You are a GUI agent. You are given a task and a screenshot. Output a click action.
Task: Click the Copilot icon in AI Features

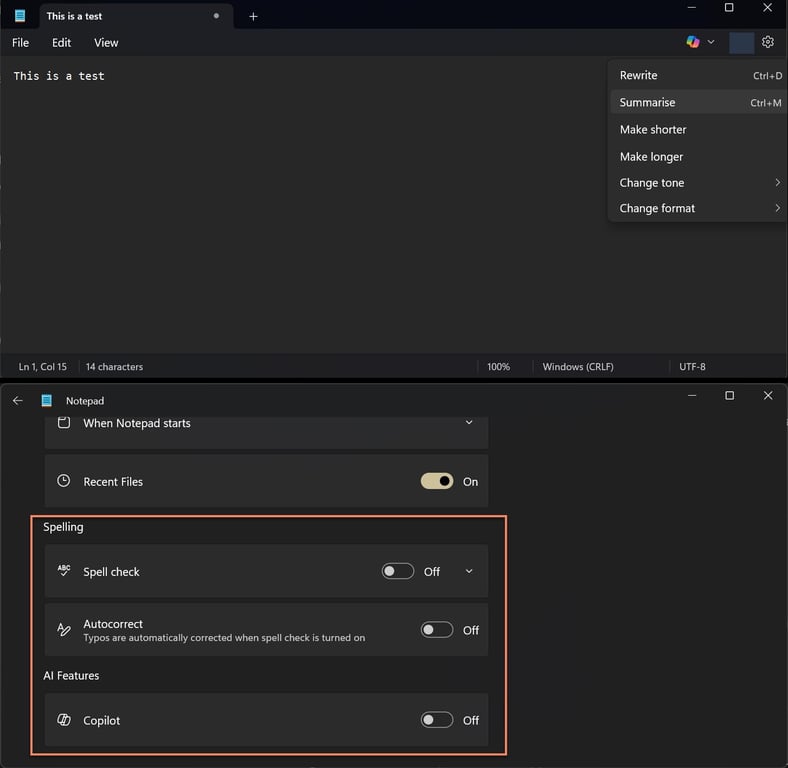(64, 720)
